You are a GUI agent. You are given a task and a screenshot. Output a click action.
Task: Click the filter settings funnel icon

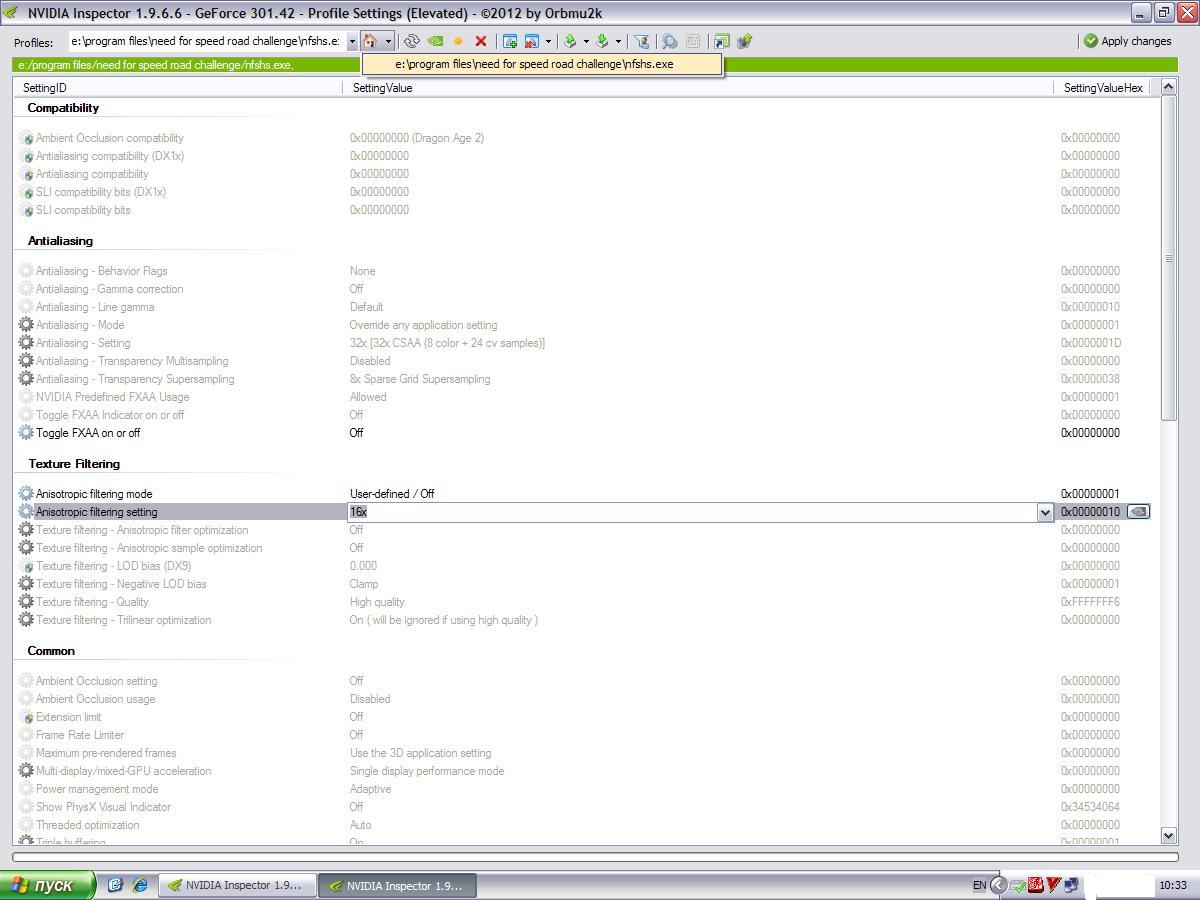(x=642, y=41)
